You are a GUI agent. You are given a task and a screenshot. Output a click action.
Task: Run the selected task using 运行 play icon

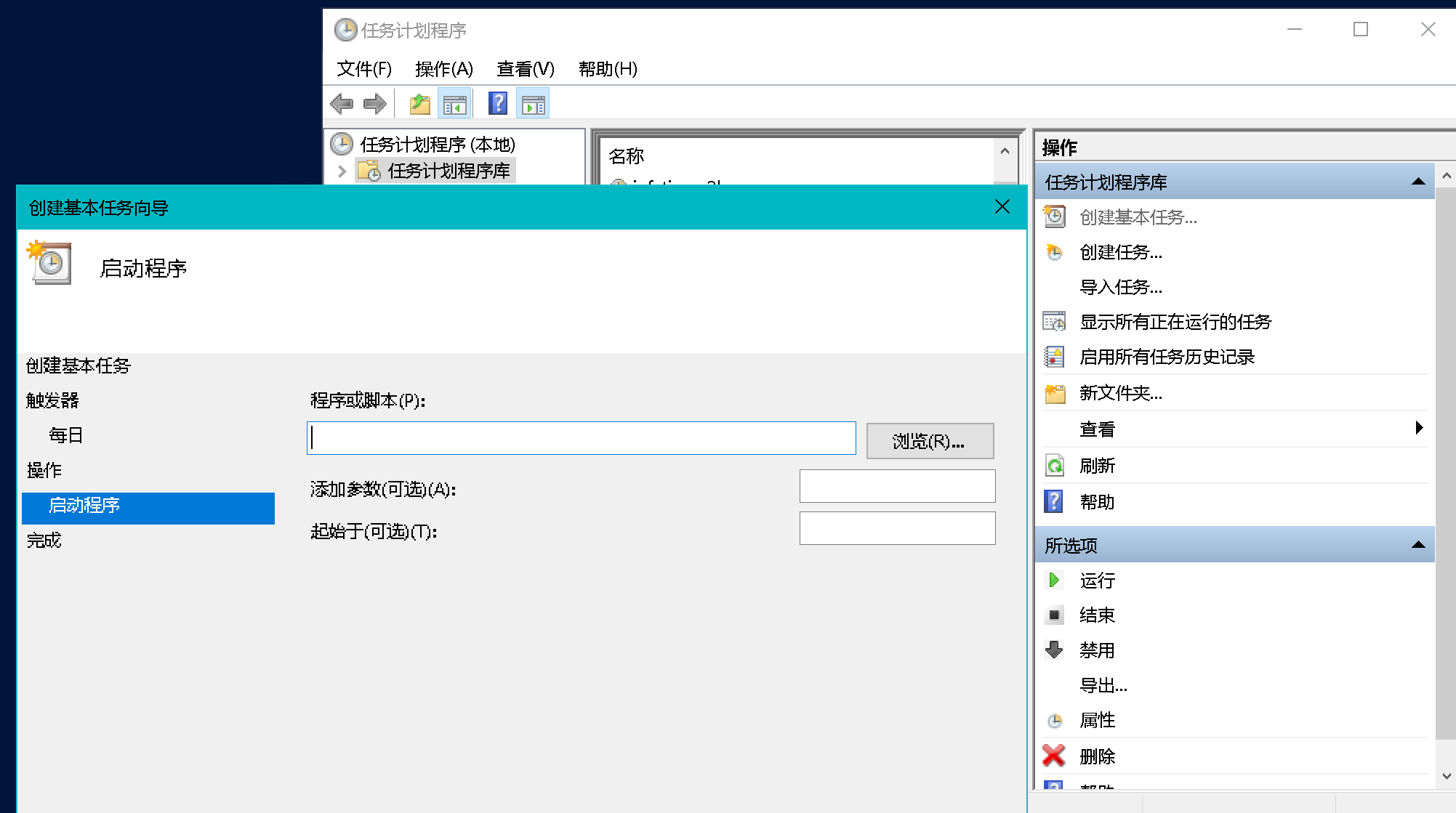coord(1054,580)
